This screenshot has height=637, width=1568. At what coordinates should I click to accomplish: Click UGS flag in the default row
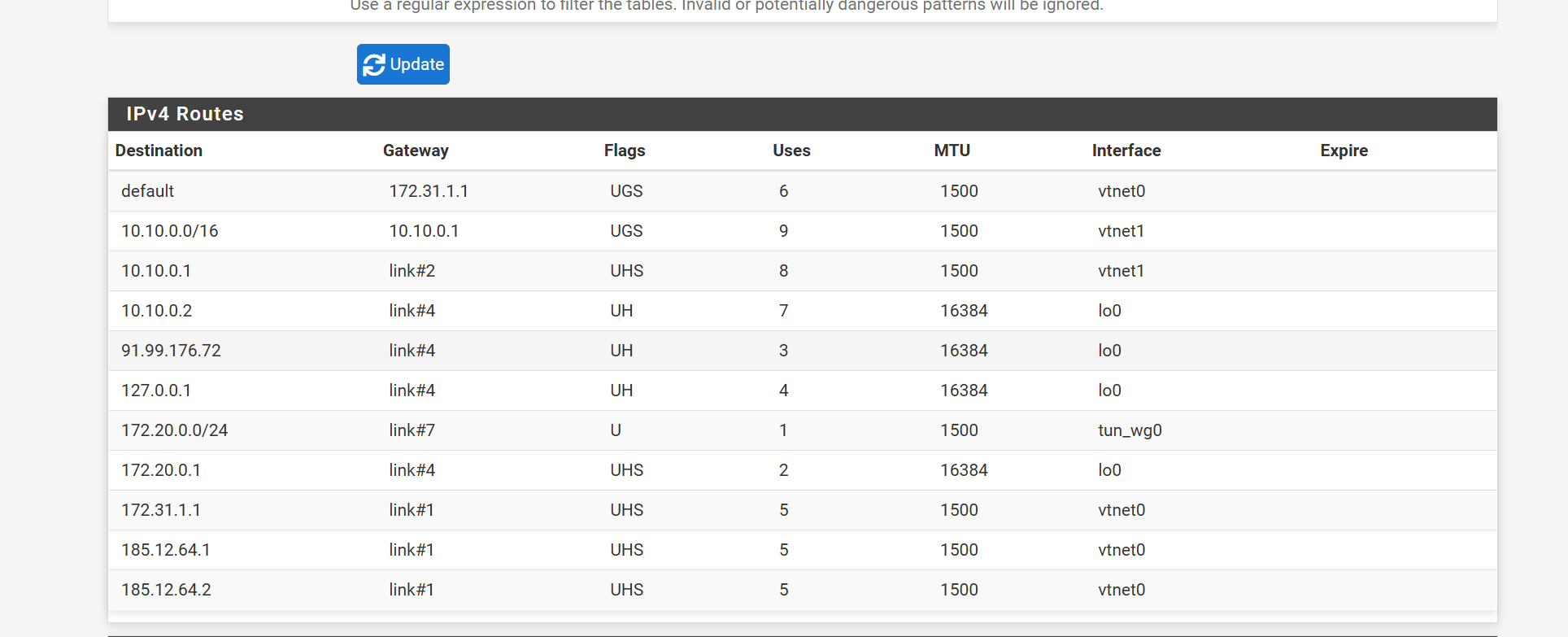[x=626, y=191]
